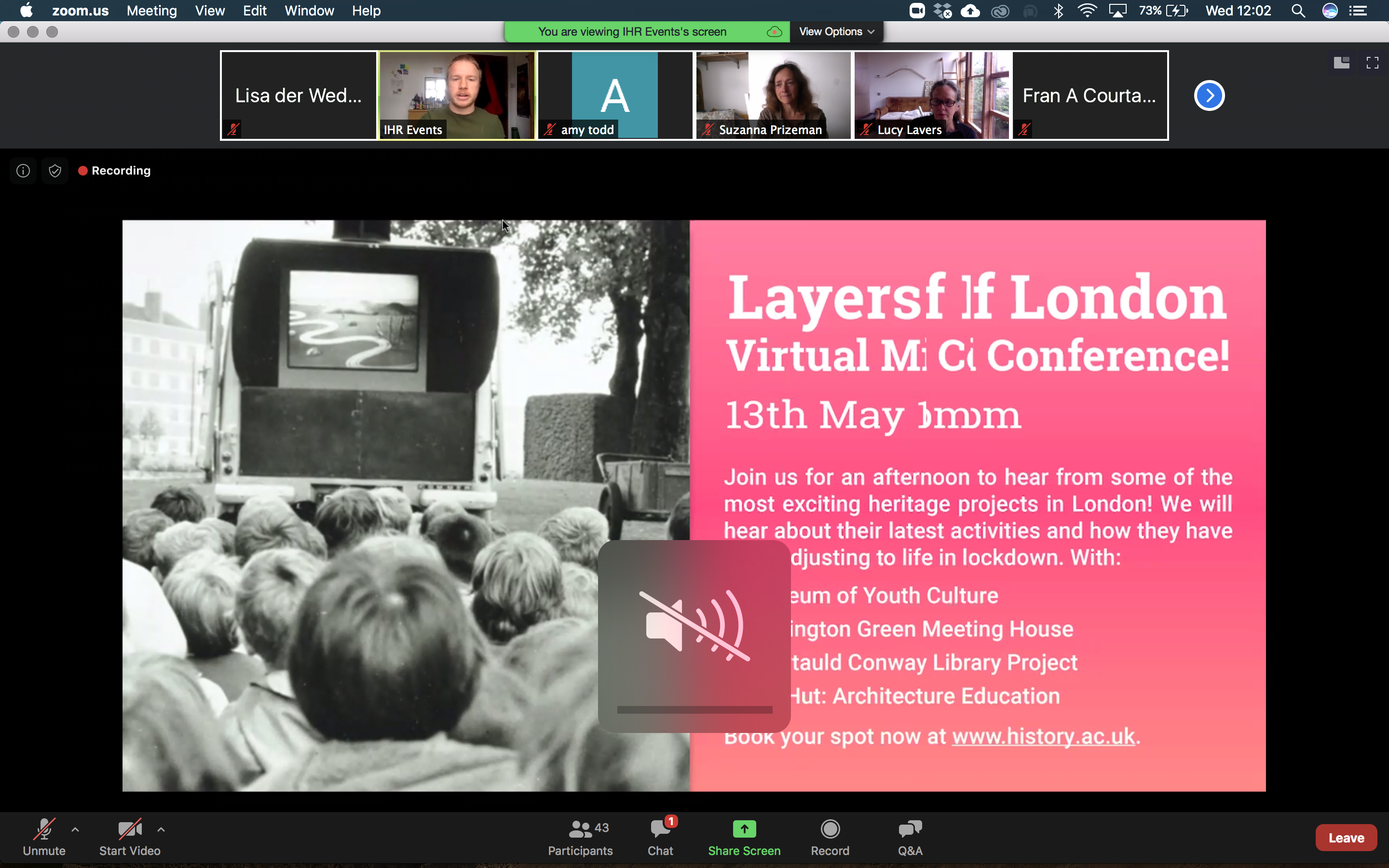
Task: Click Creative Cloud icon in menu bar
Action: click(x=1000, y=11)
